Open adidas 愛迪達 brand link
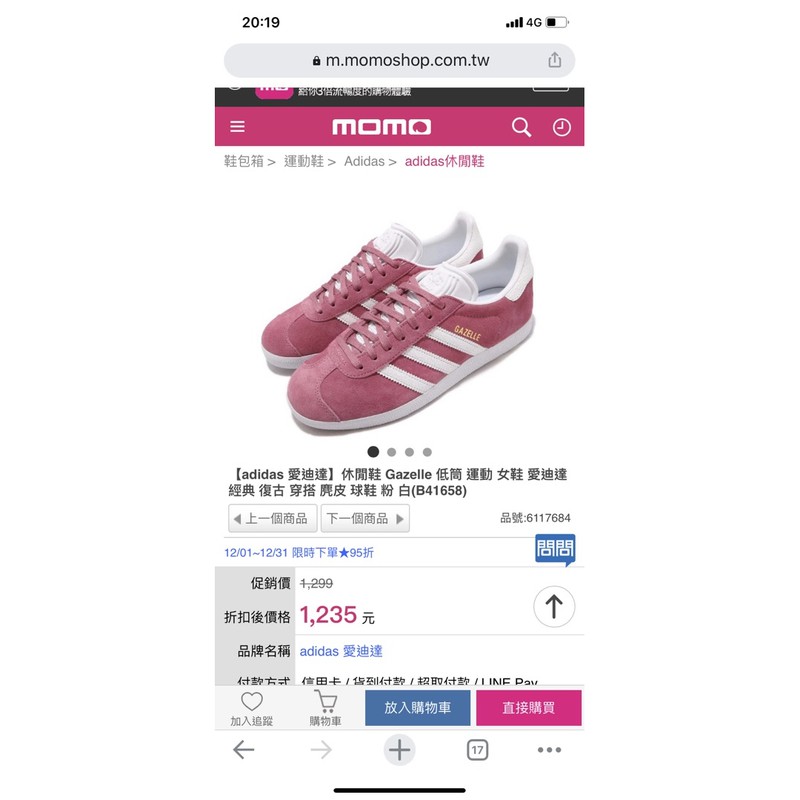Screen dimensions: 800x800 pos(341,651)
